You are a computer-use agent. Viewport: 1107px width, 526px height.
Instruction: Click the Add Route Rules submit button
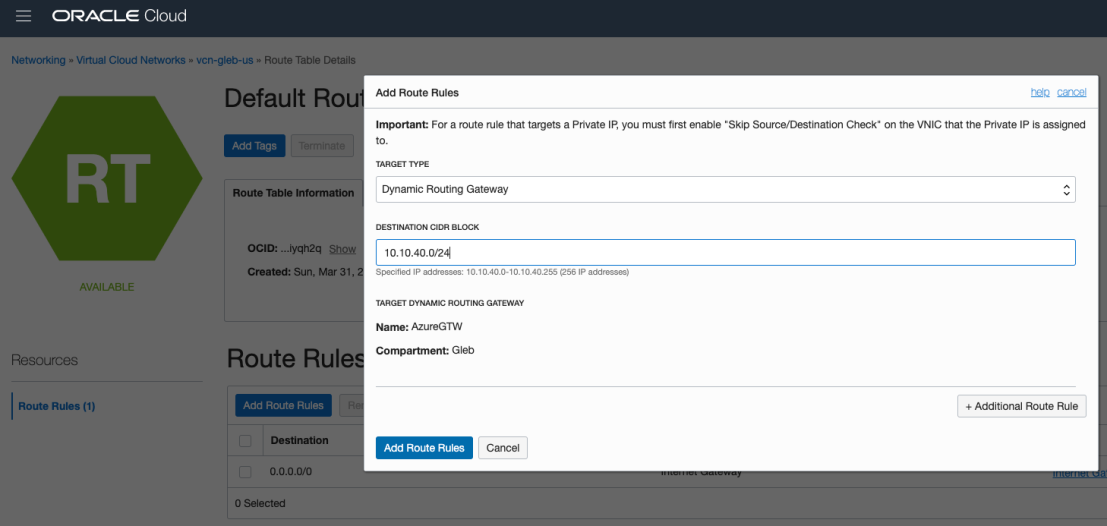tap(424, 448)
